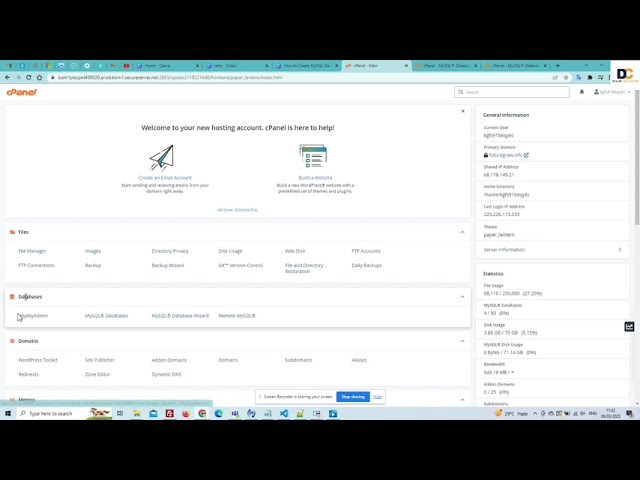Open Firefox from the taskbar
The height and width of the screenshot is (480, 640).
[186, 413]
